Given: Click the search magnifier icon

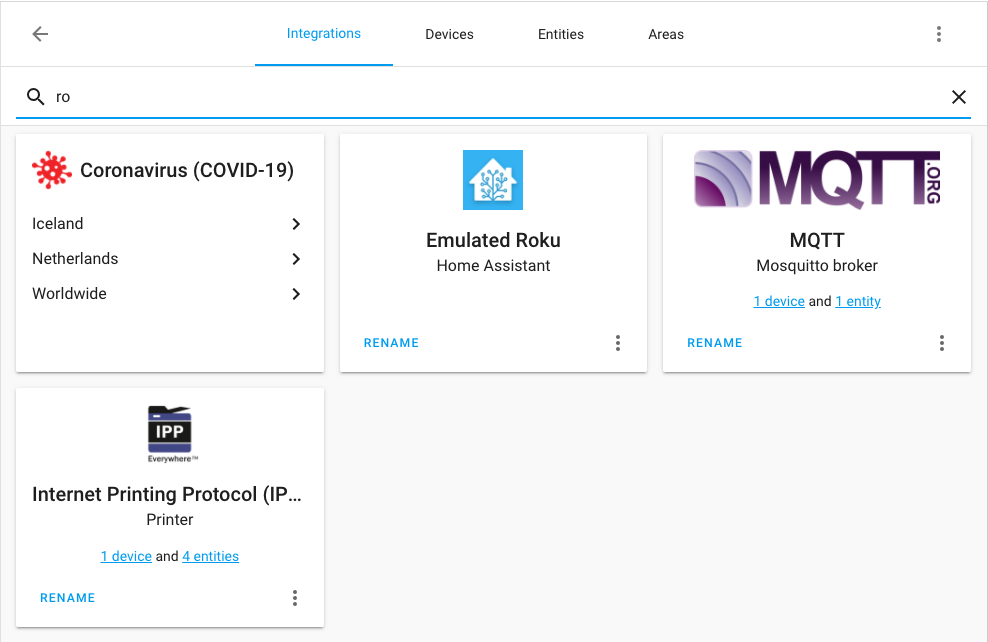Looking at the screenshot, I should click(x=35, y=97).
